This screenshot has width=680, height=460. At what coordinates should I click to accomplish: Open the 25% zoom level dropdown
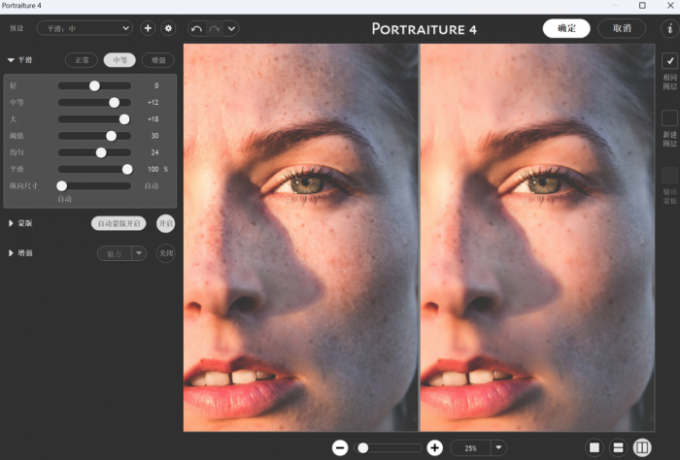pyautogui.click(x=478, y=448)
